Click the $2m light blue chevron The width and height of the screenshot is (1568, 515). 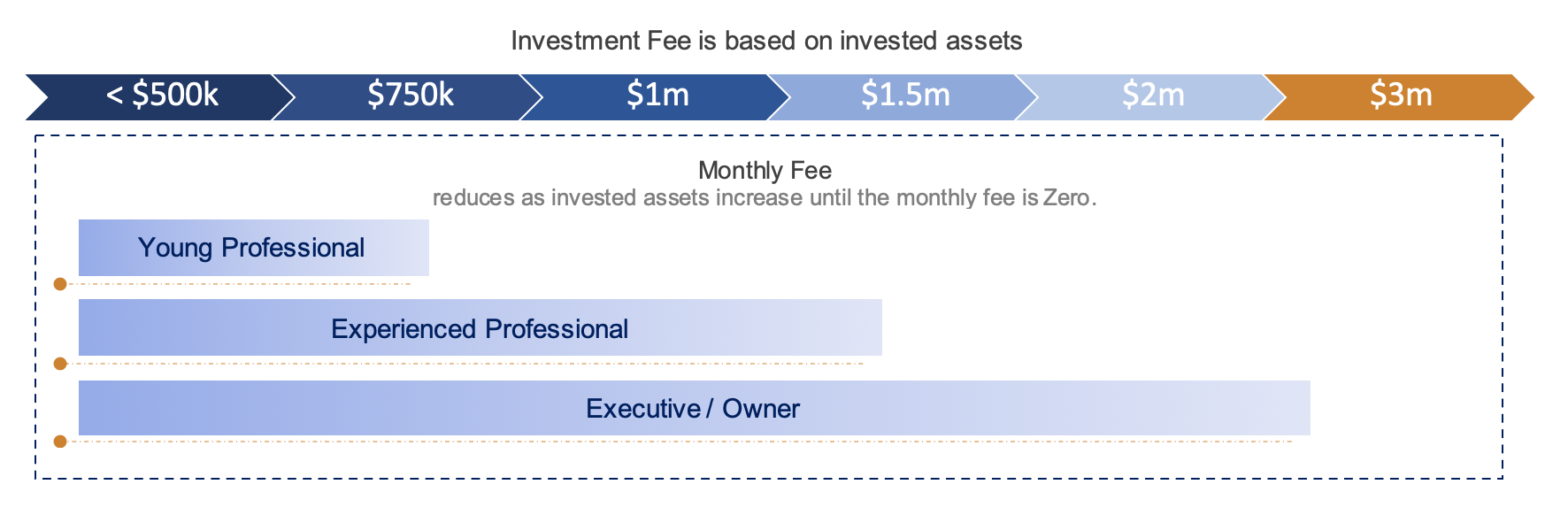[x=1152, y=96]
